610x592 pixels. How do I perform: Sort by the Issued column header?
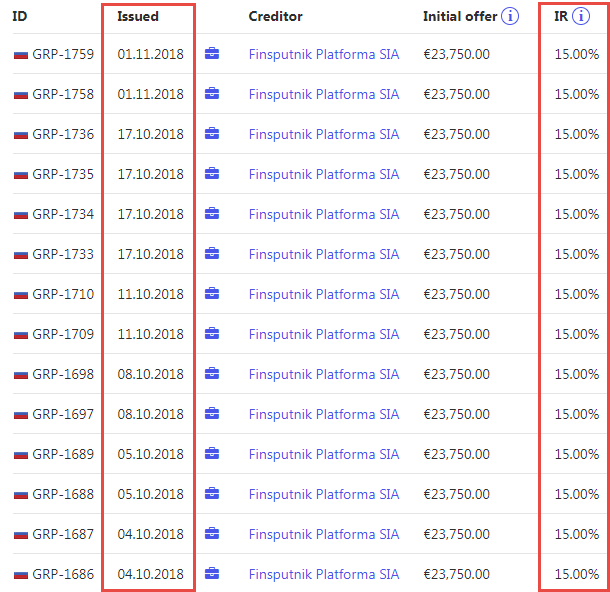coord(138,16)
